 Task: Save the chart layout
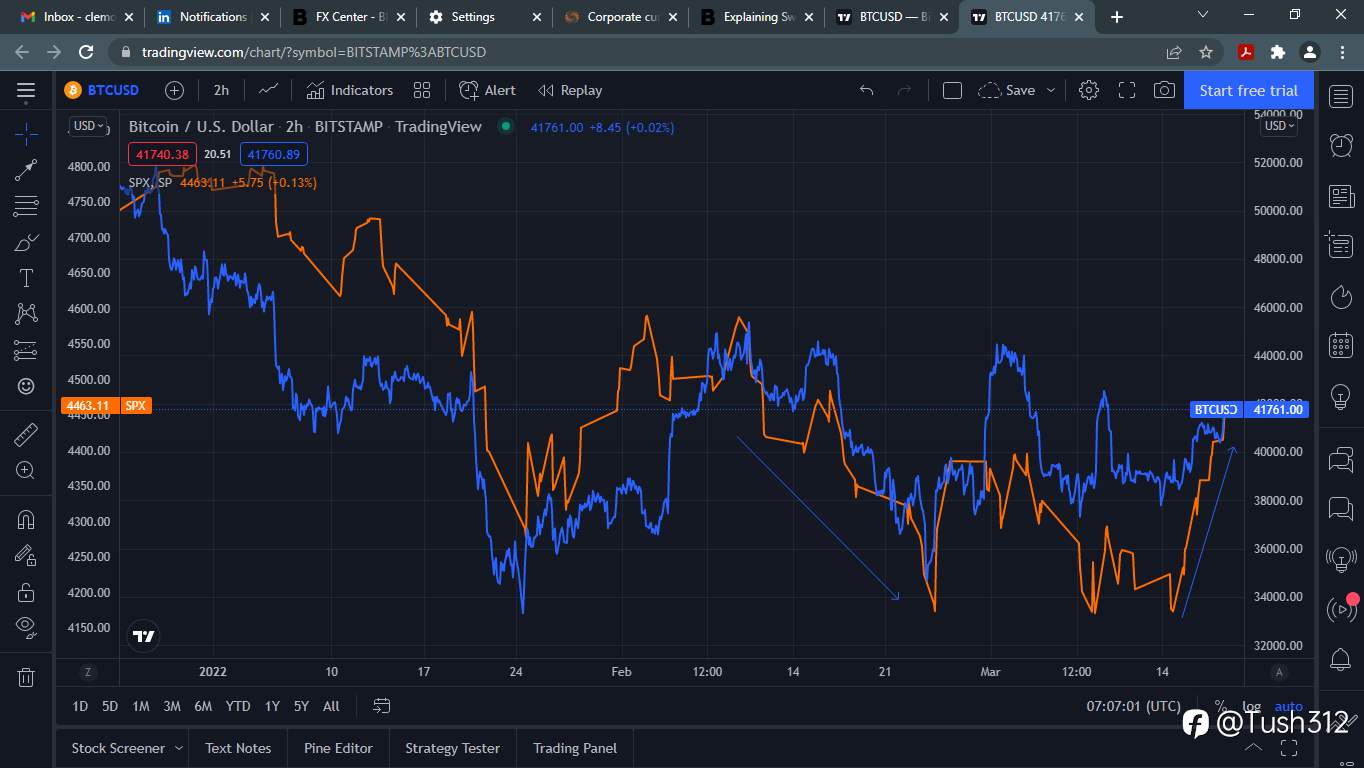point(1007,90)
